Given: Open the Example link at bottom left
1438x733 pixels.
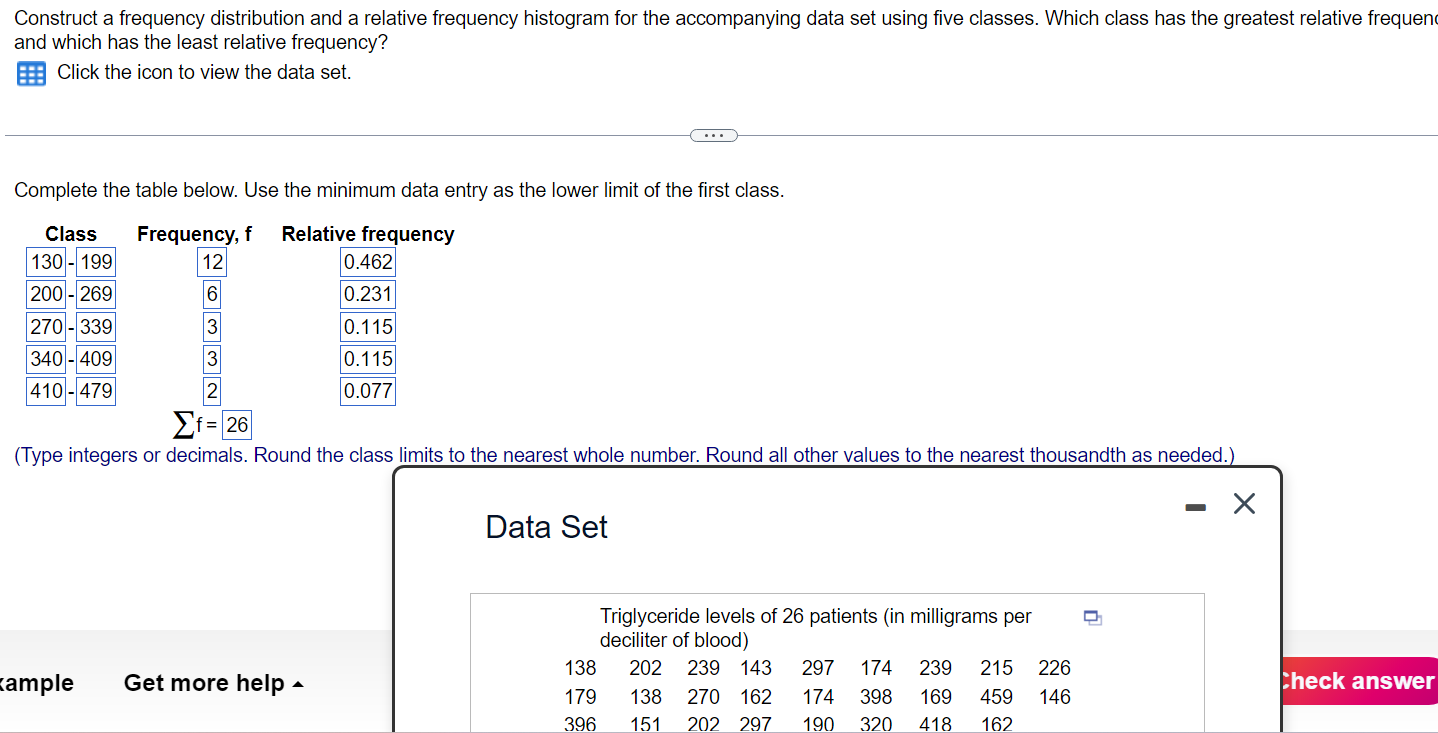Looking at the screenshot, I should pyautogui.click(x=36, y=683).
